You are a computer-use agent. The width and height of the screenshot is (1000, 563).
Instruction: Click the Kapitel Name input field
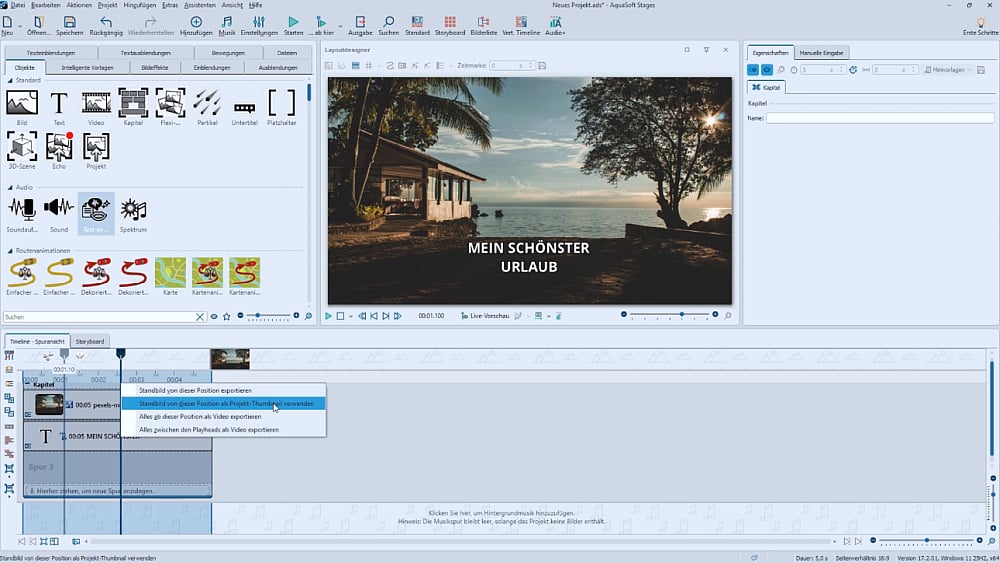tap(880, 118)
